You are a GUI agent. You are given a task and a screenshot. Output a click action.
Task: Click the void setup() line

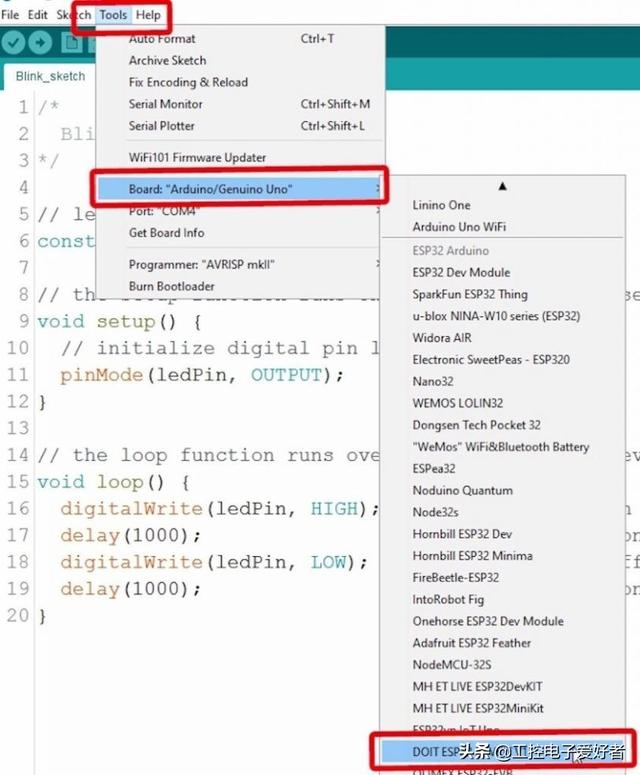(x=119, y=322)
